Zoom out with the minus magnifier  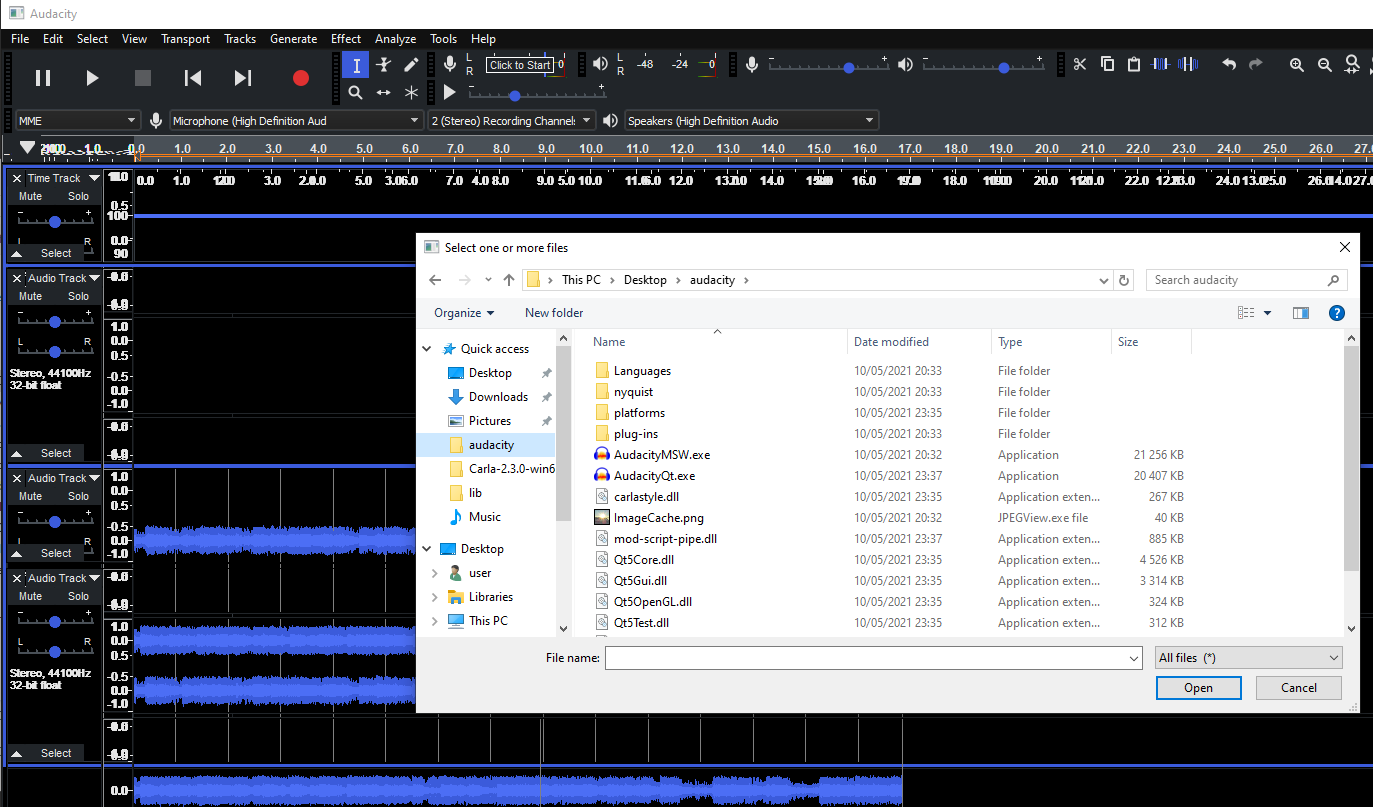(1325, 65)
